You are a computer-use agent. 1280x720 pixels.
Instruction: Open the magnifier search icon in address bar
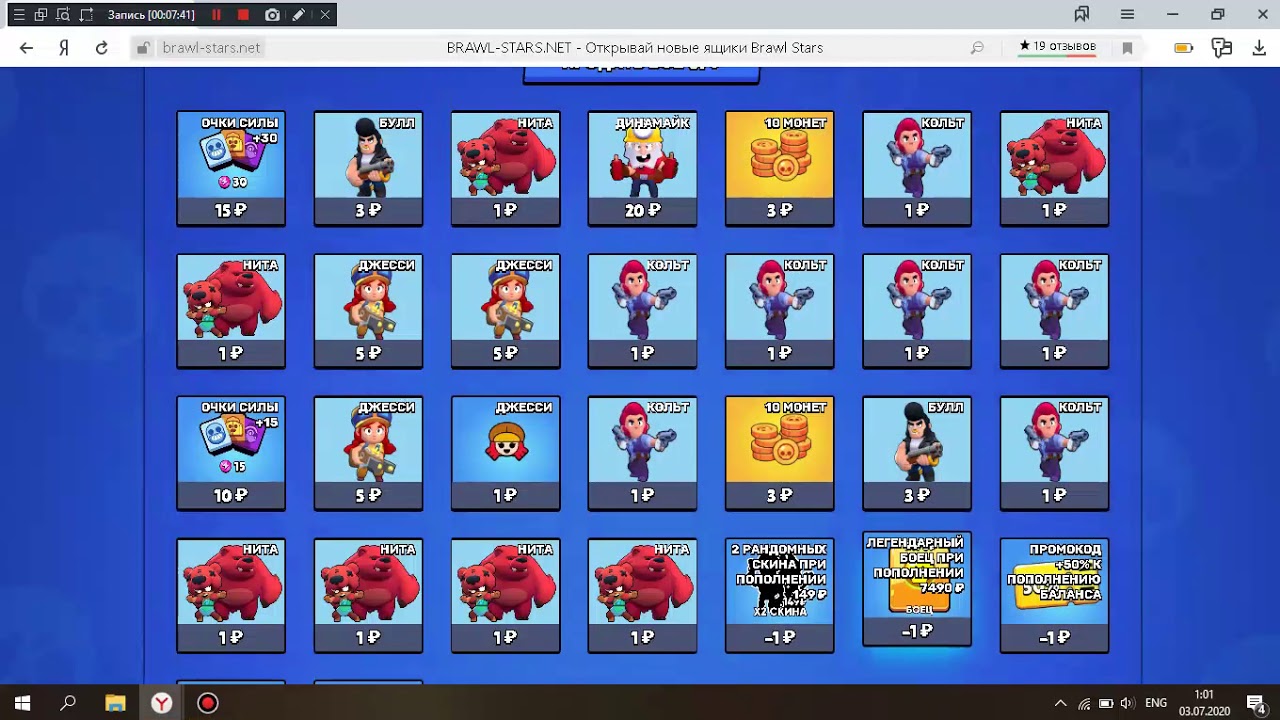(x=977, y=48)
